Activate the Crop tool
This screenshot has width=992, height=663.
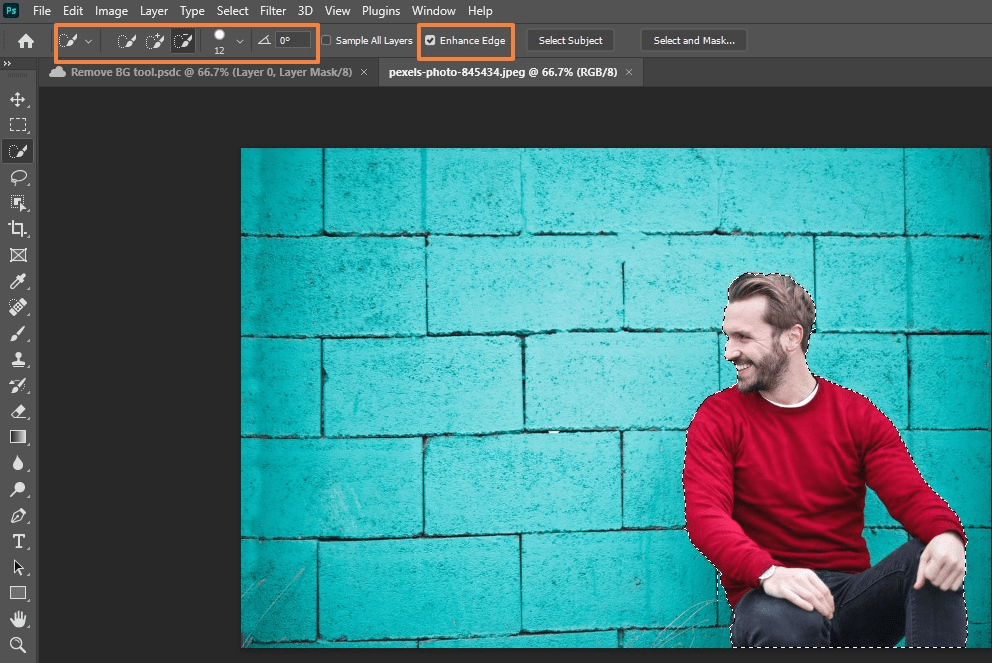pyautogui.click(x=17, y=229)
